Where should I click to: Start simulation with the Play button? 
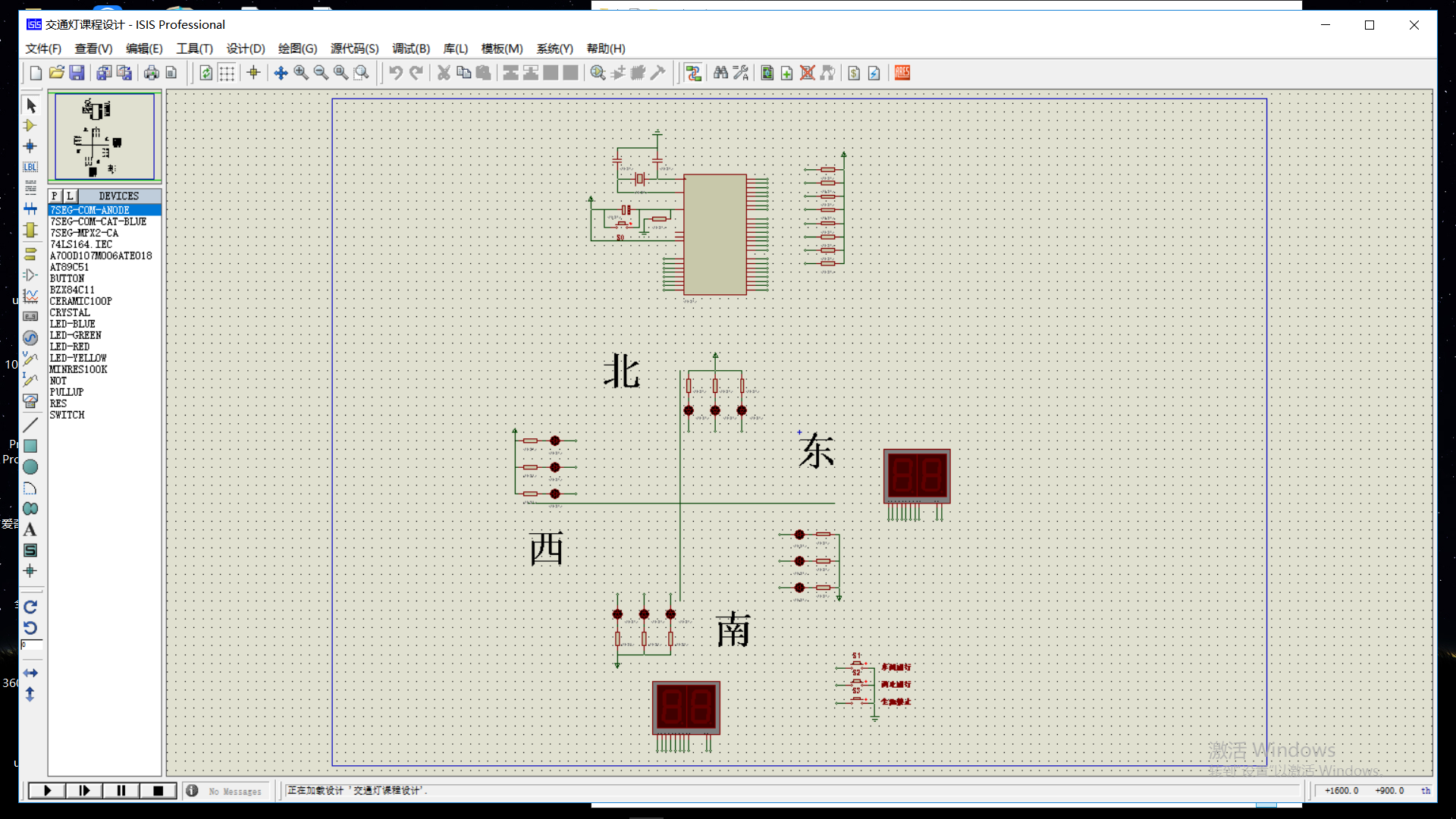[47, 790]
